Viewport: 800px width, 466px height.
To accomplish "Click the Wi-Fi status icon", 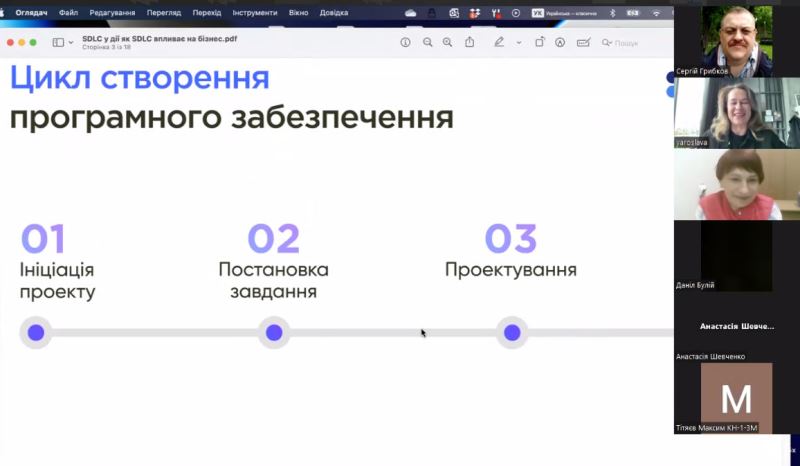I will [x=656, y=13].
